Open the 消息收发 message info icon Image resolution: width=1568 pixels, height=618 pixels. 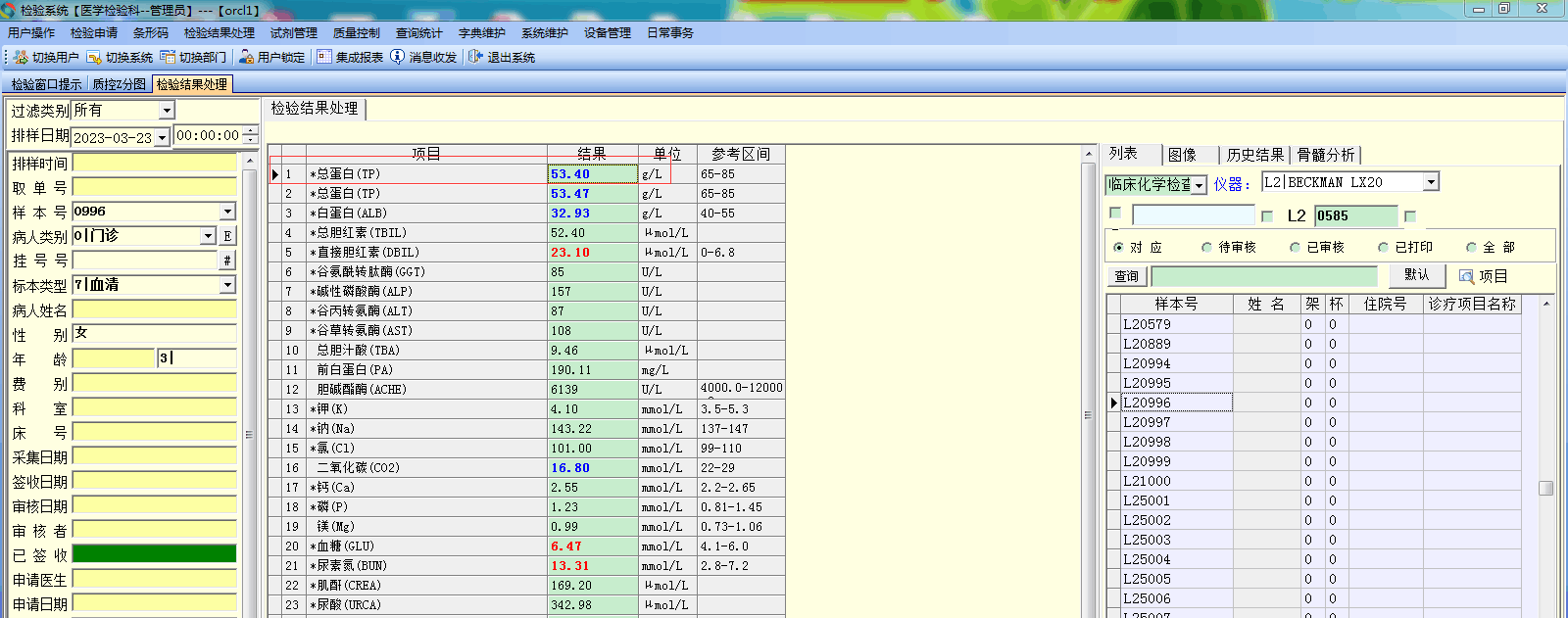397,57
